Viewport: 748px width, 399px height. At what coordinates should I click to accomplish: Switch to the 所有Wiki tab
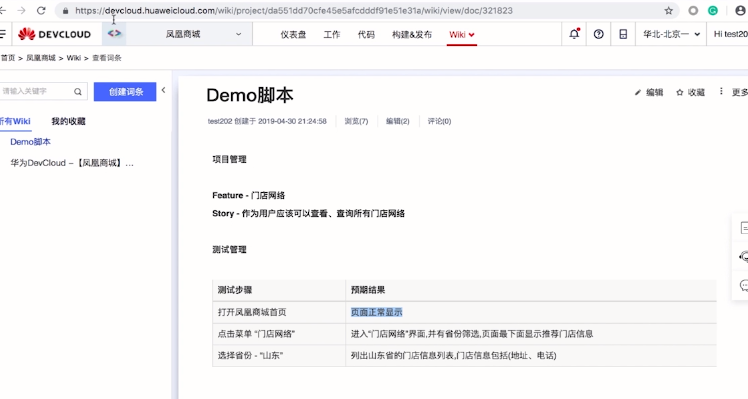[15, 121]
